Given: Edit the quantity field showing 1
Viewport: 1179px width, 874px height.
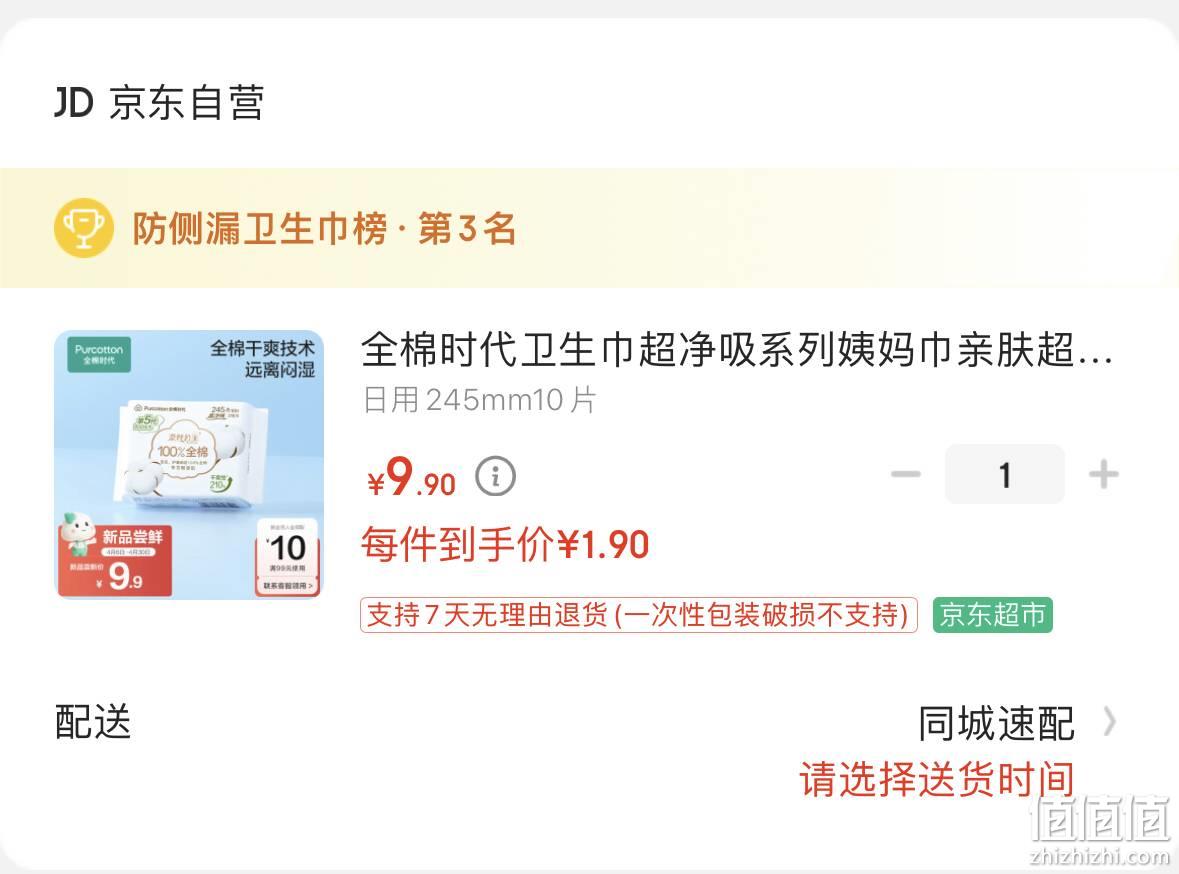Looking at the screenshot, I should [1005, 474].
